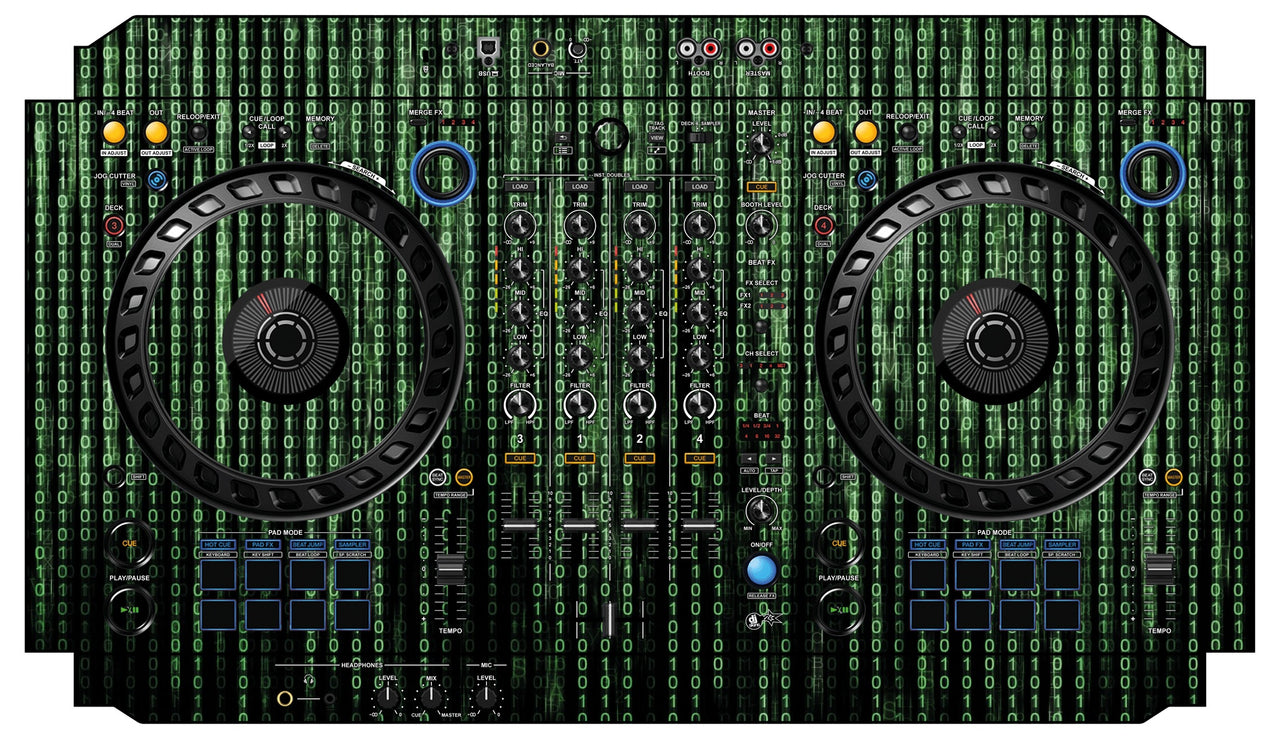Screen dimensions: 1280x739
Task: Click the central browse rotary selector
Action: (609, 134)
